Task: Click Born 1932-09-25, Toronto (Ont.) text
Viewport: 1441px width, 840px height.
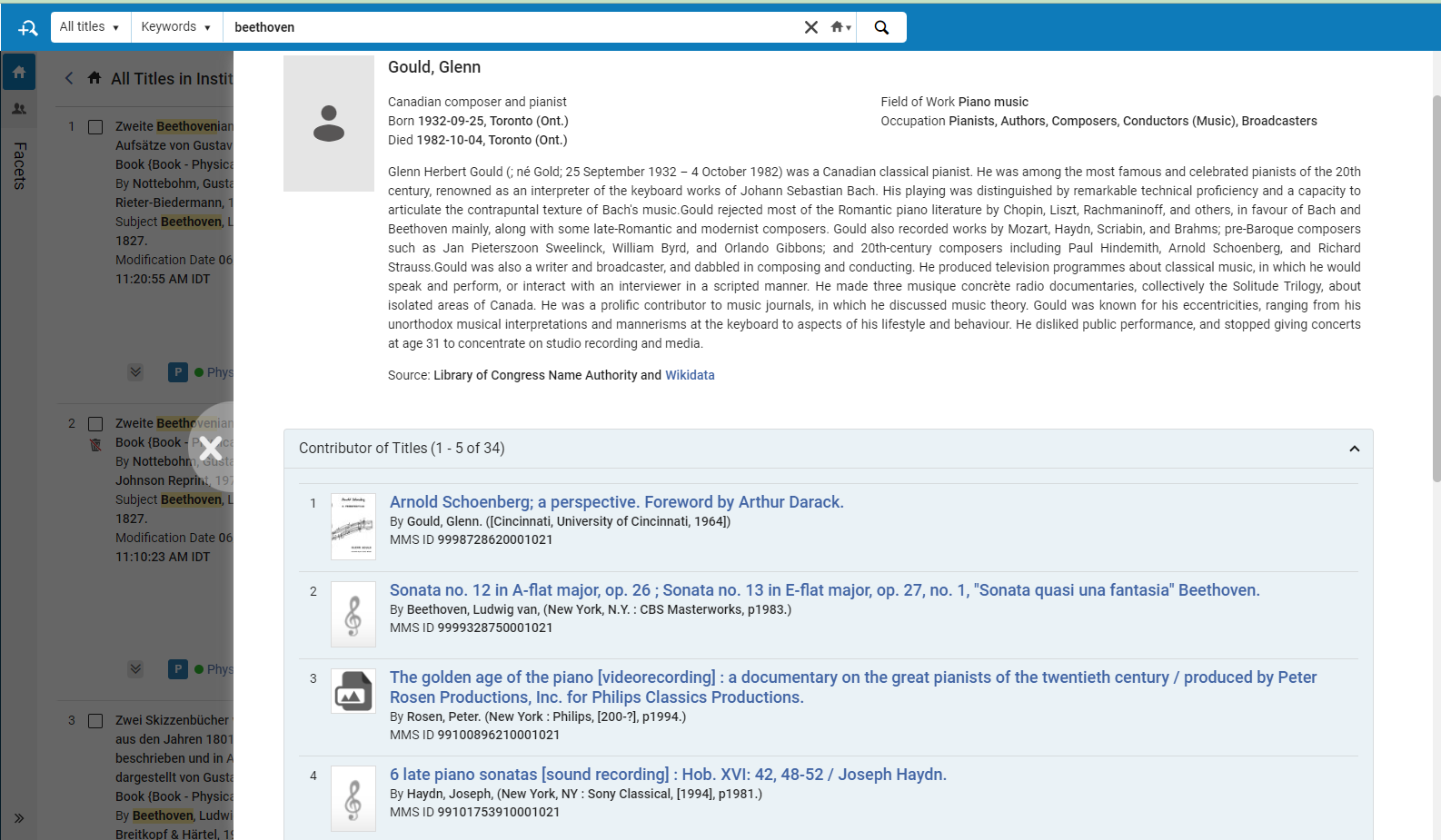Action: pyautogui.click(x=478, y=121)
